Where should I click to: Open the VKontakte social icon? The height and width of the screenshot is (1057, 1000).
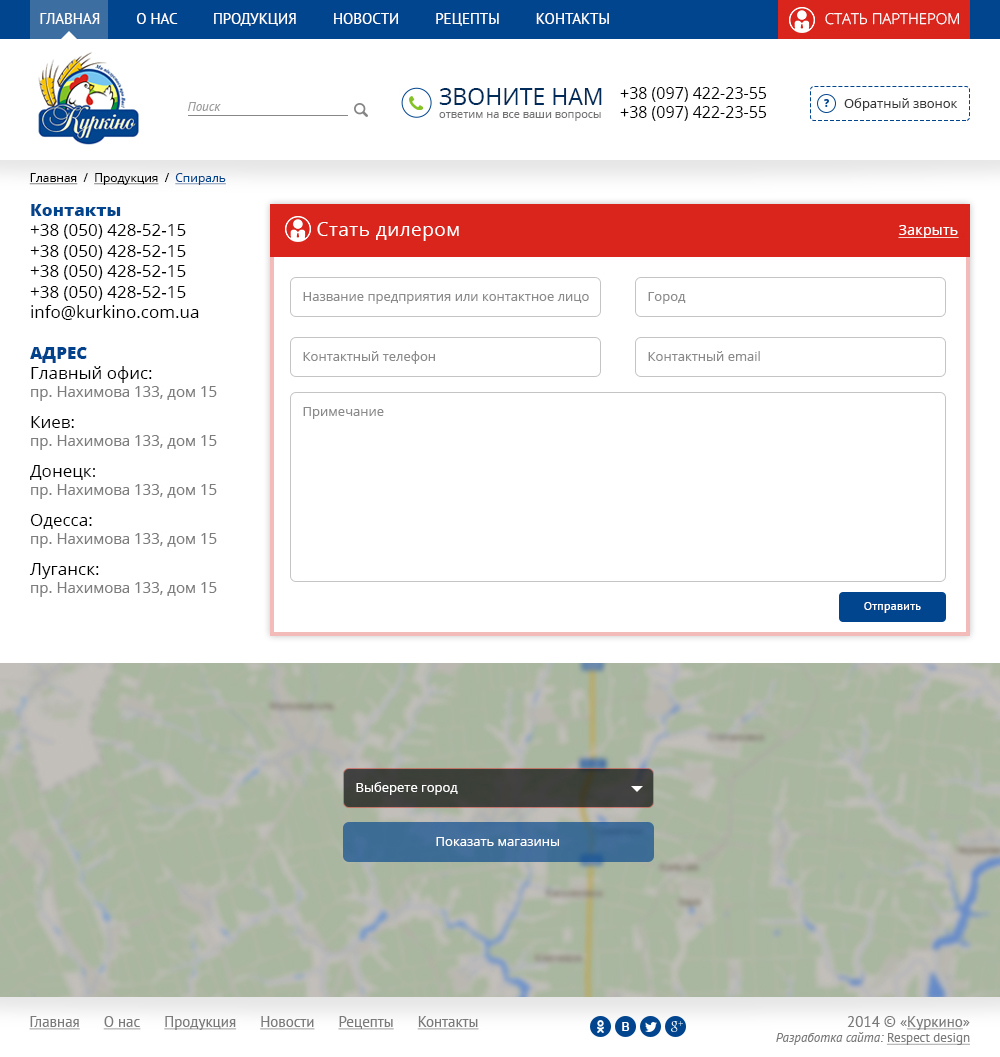[625, 1026]
